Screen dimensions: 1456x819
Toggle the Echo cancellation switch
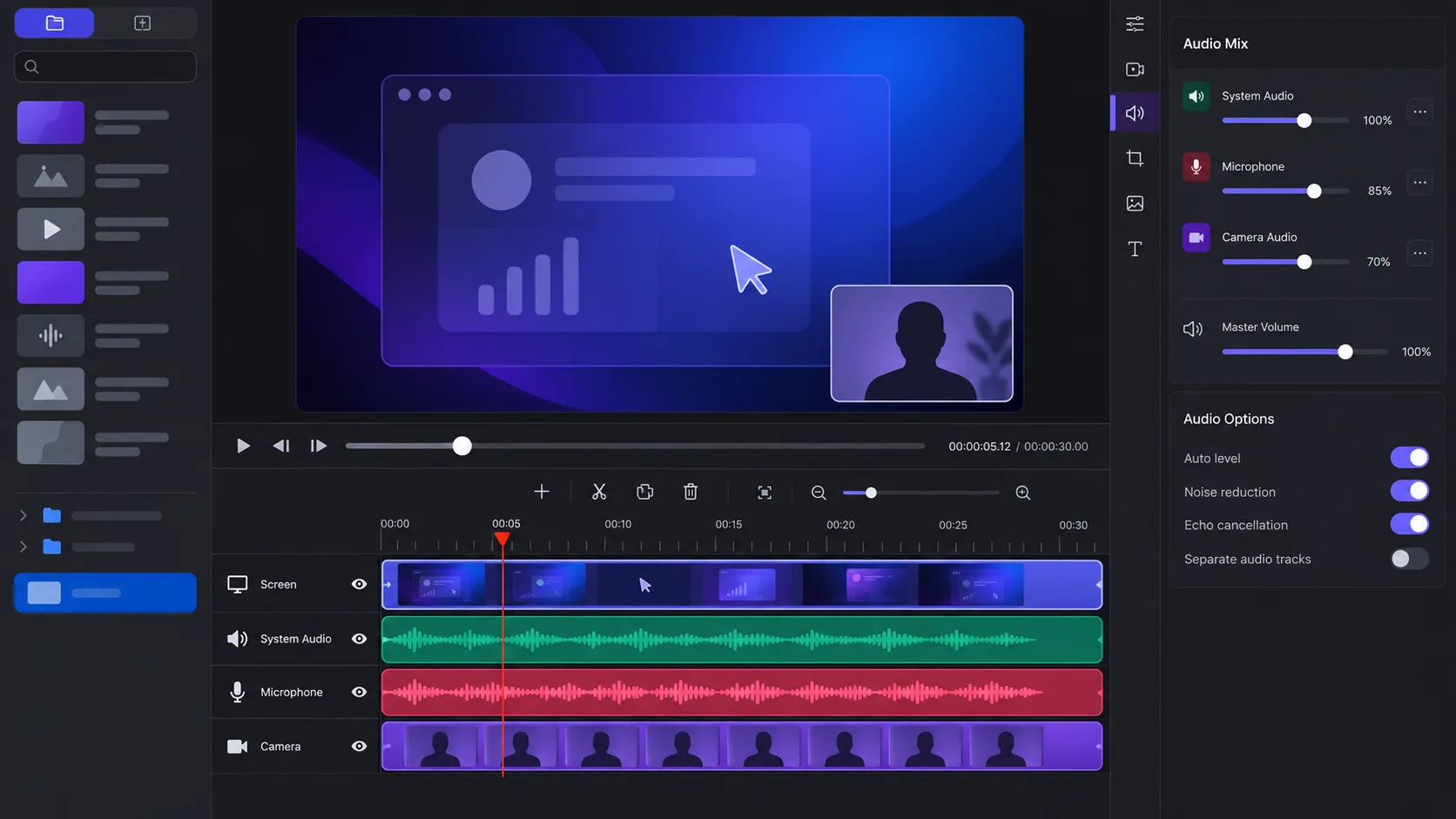[x=1410, y=524]
